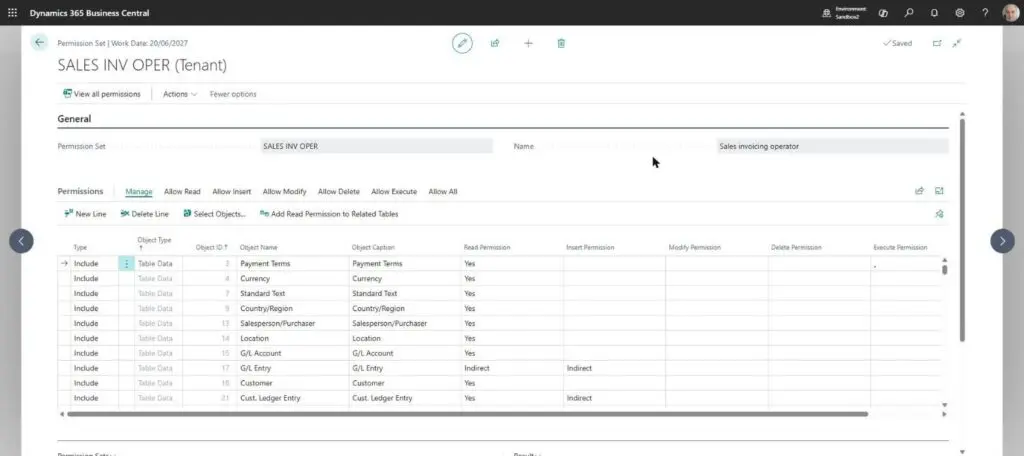Click the Permissions section title
Screen dimensions: 1024x456
80,191
